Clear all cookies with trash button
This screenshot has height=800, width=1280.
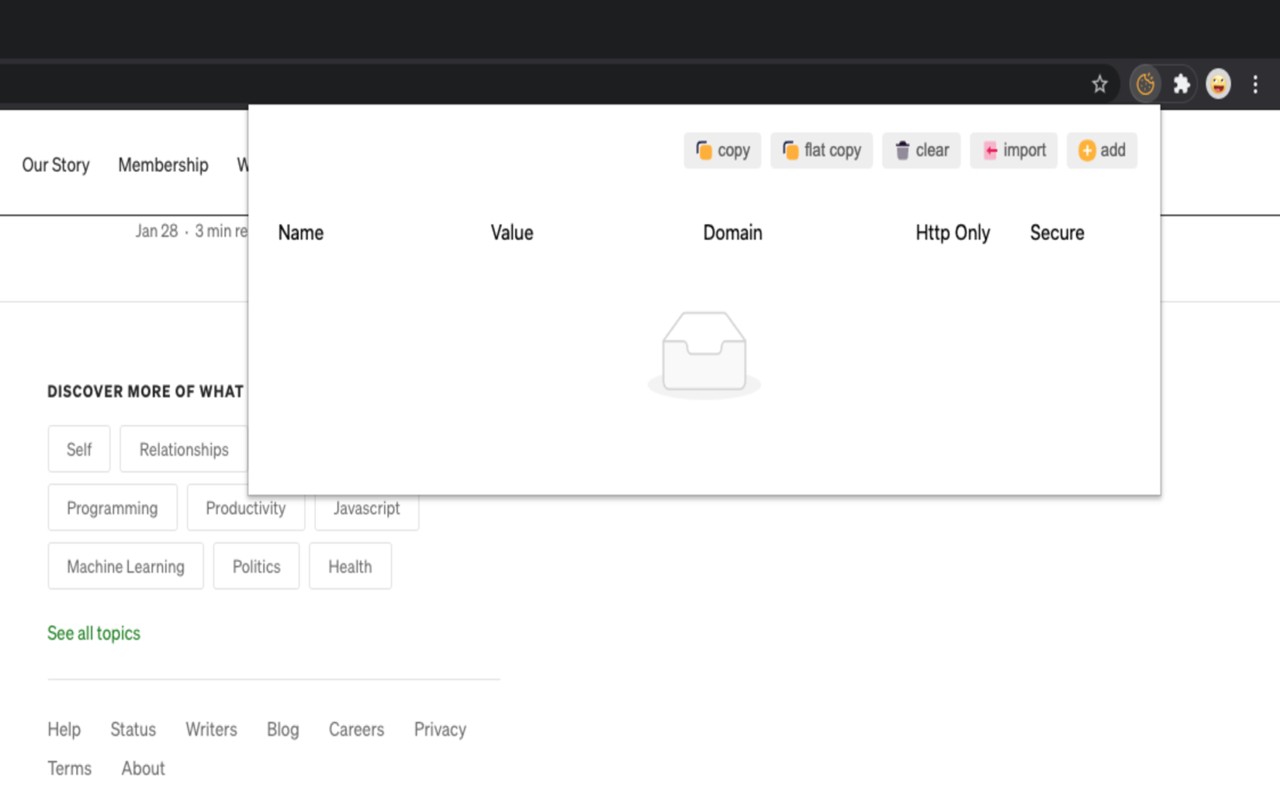click(x=921, y=150)
